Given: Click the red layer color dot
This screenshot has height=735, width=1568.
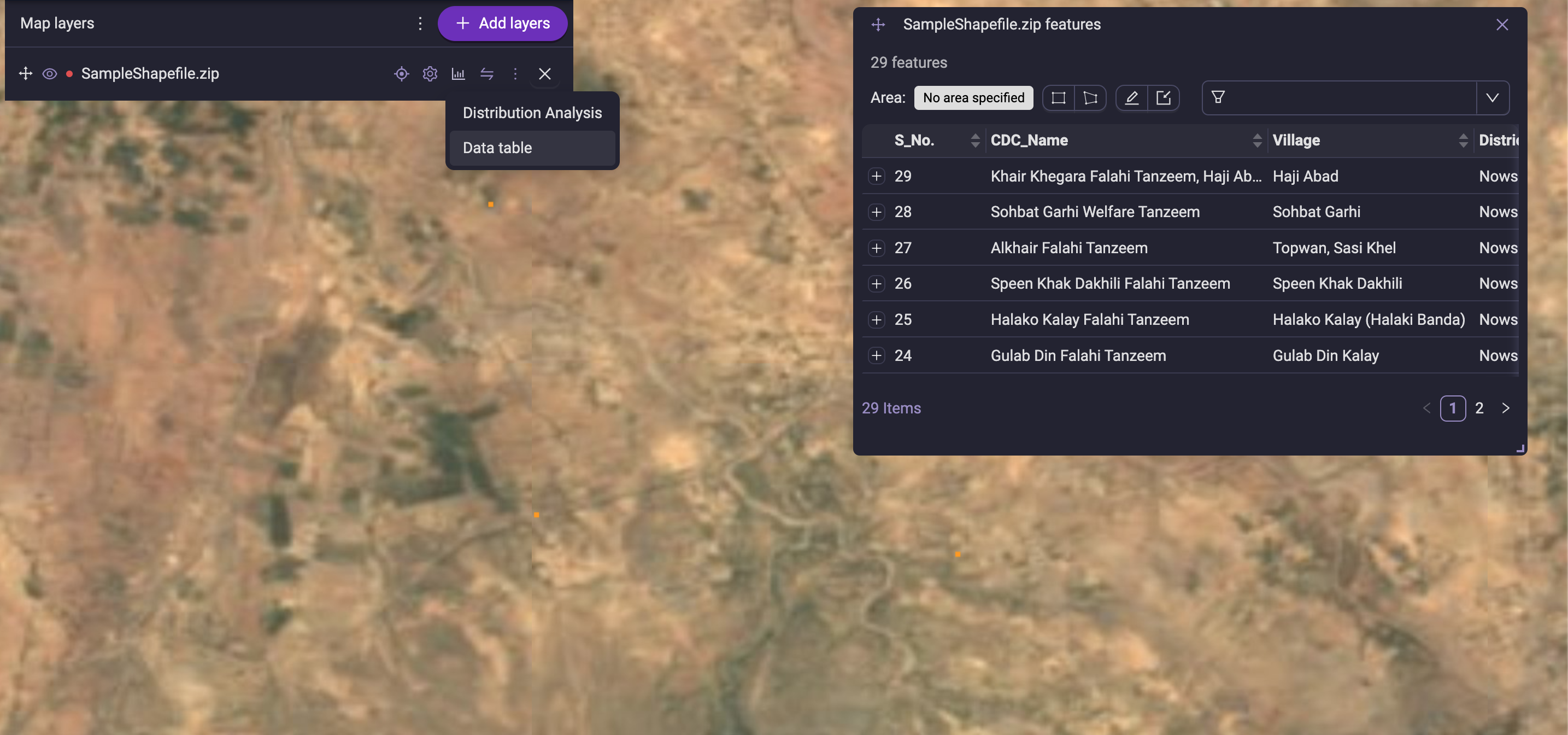Looking at the screenshot, I should coord(69,74).
